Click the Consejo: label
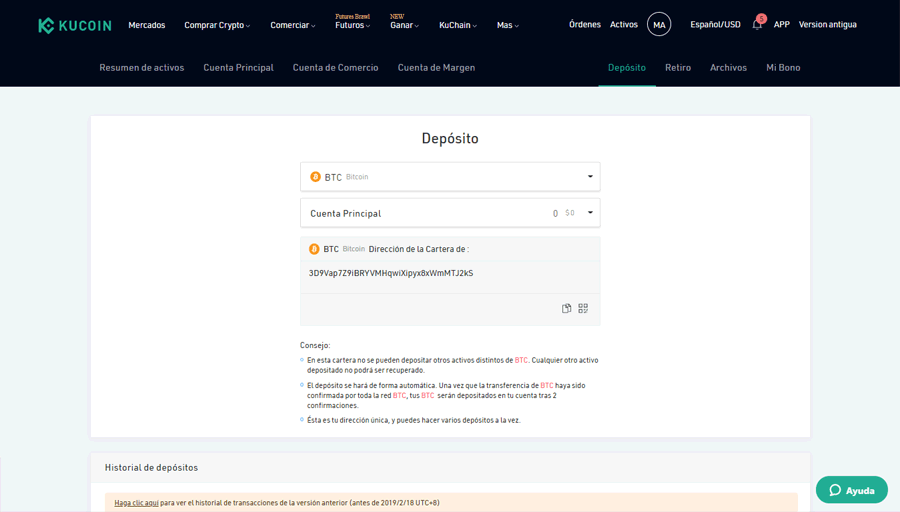Image resolution: width=900 pixels, height=512 pixels. tap(315, 346)
